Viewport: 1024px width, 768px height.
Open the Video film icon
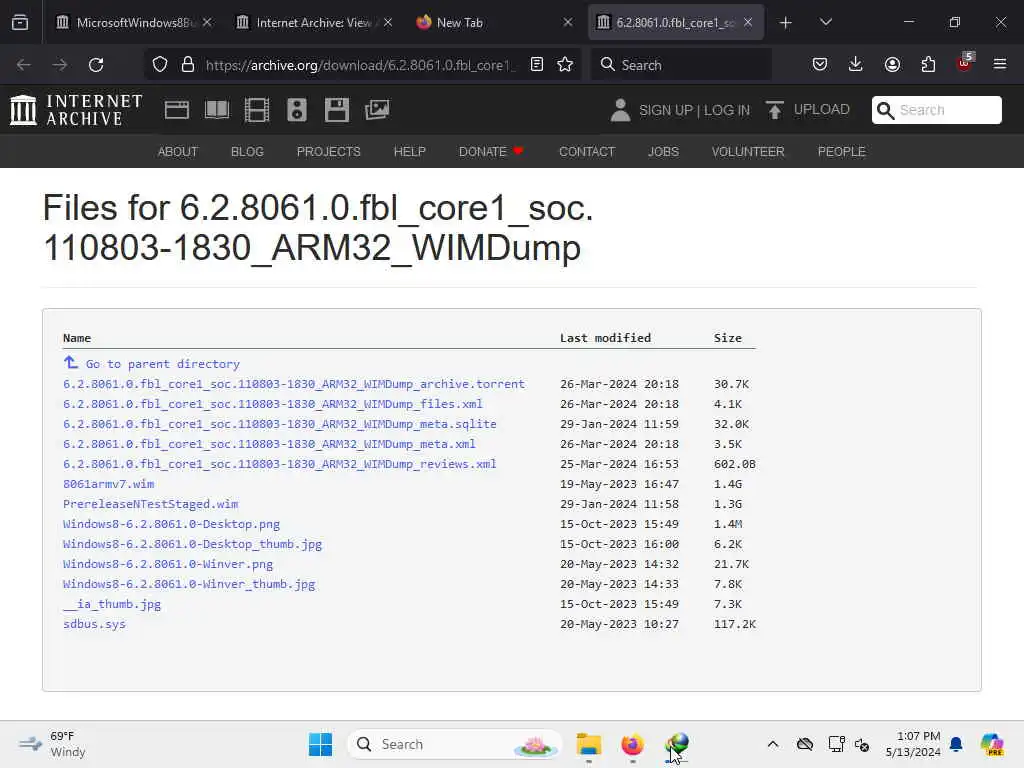click(x=257, y=110)
